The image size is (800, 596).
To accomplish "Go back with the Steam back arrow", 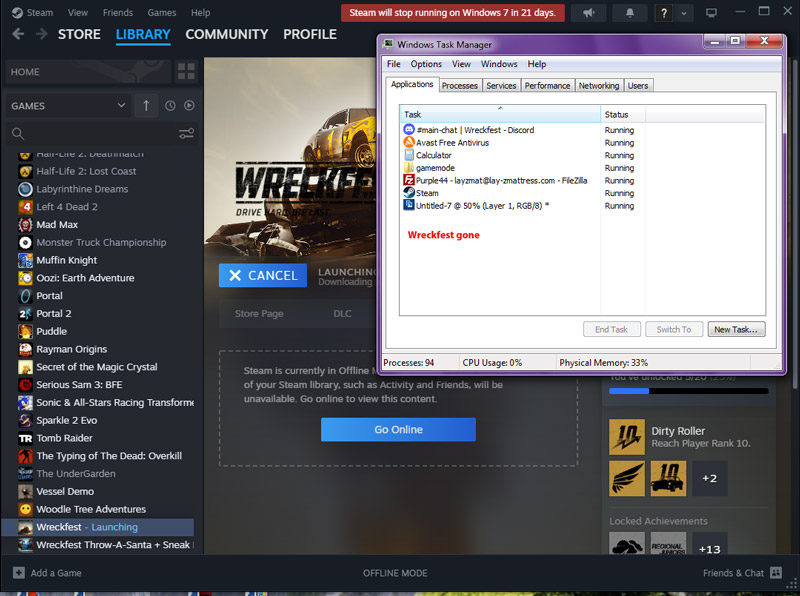I will [18, 34].
